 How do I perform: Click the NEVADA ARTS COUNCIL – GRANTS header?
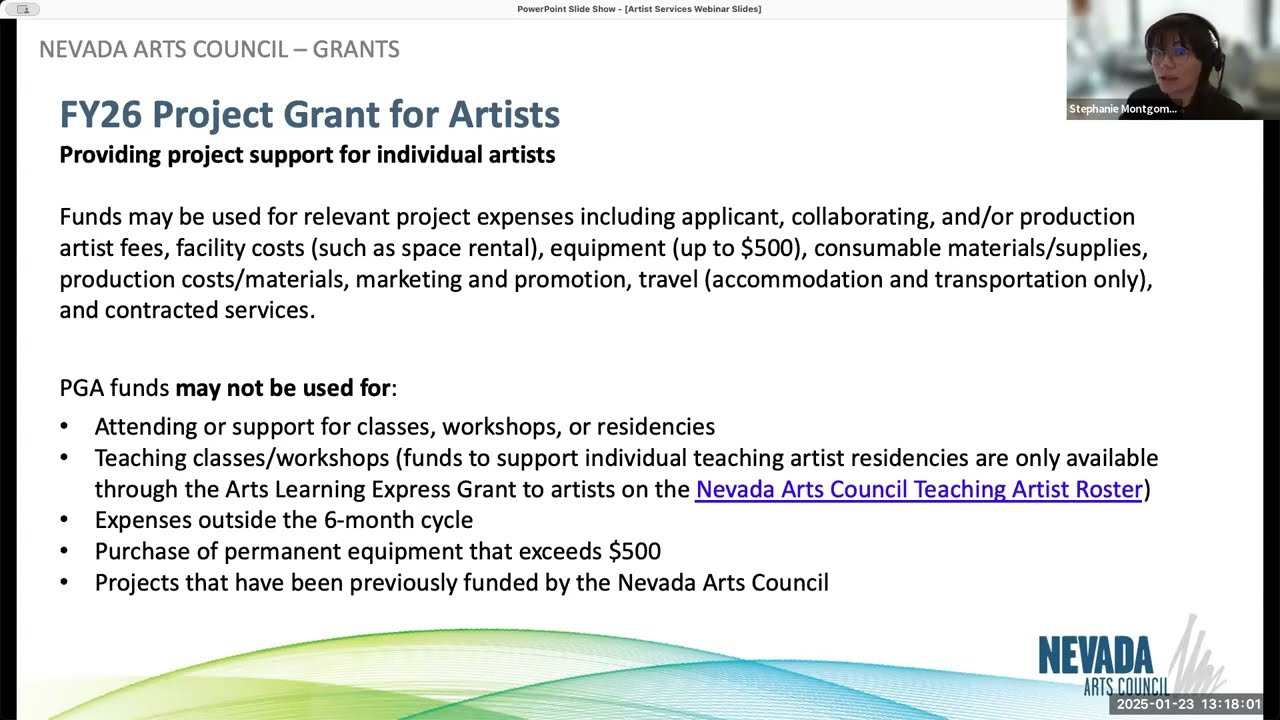[219, 49]
